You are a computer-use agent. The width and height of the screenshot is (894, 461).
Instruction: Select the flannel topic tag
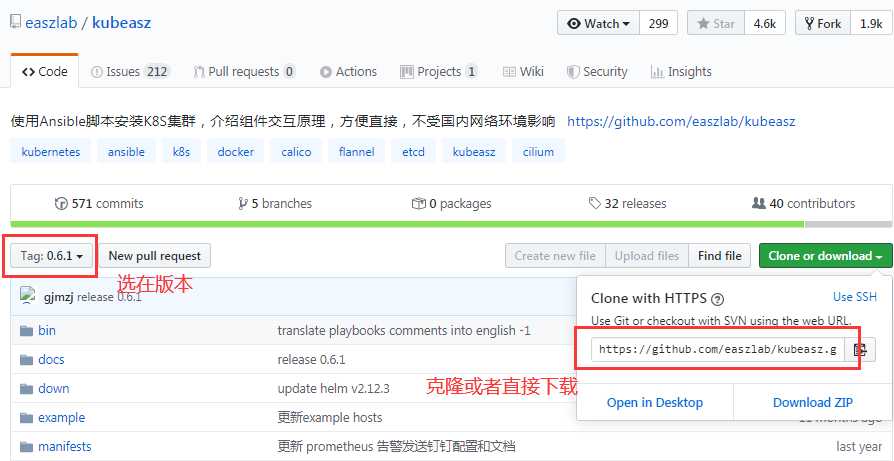click(356, 152)
